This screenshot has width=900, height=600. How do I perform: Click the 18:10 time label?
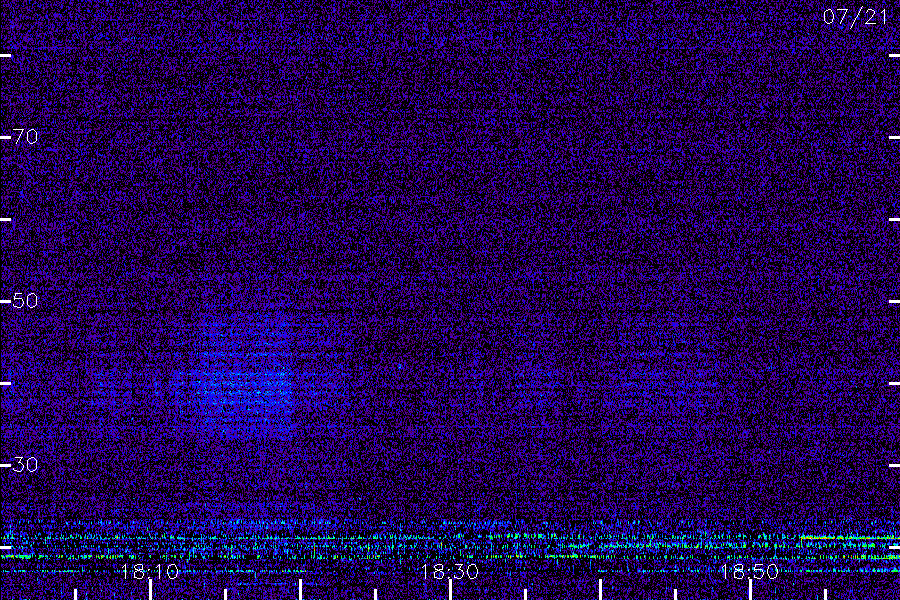coord(150,572)
